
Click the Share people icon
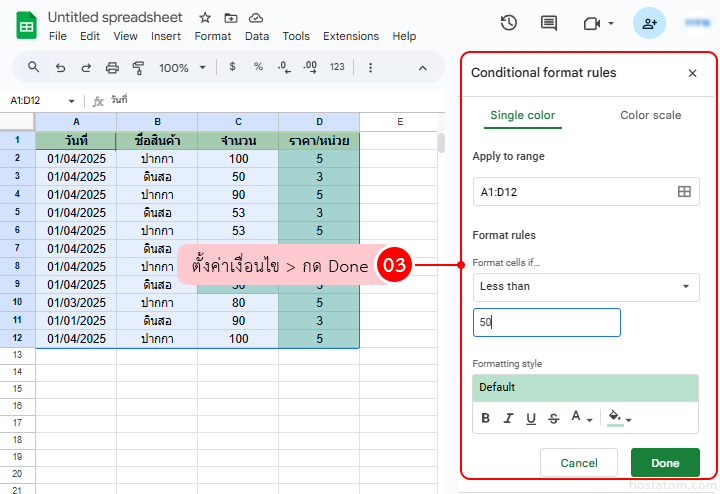pyautogui.click(x=649, y=23)
